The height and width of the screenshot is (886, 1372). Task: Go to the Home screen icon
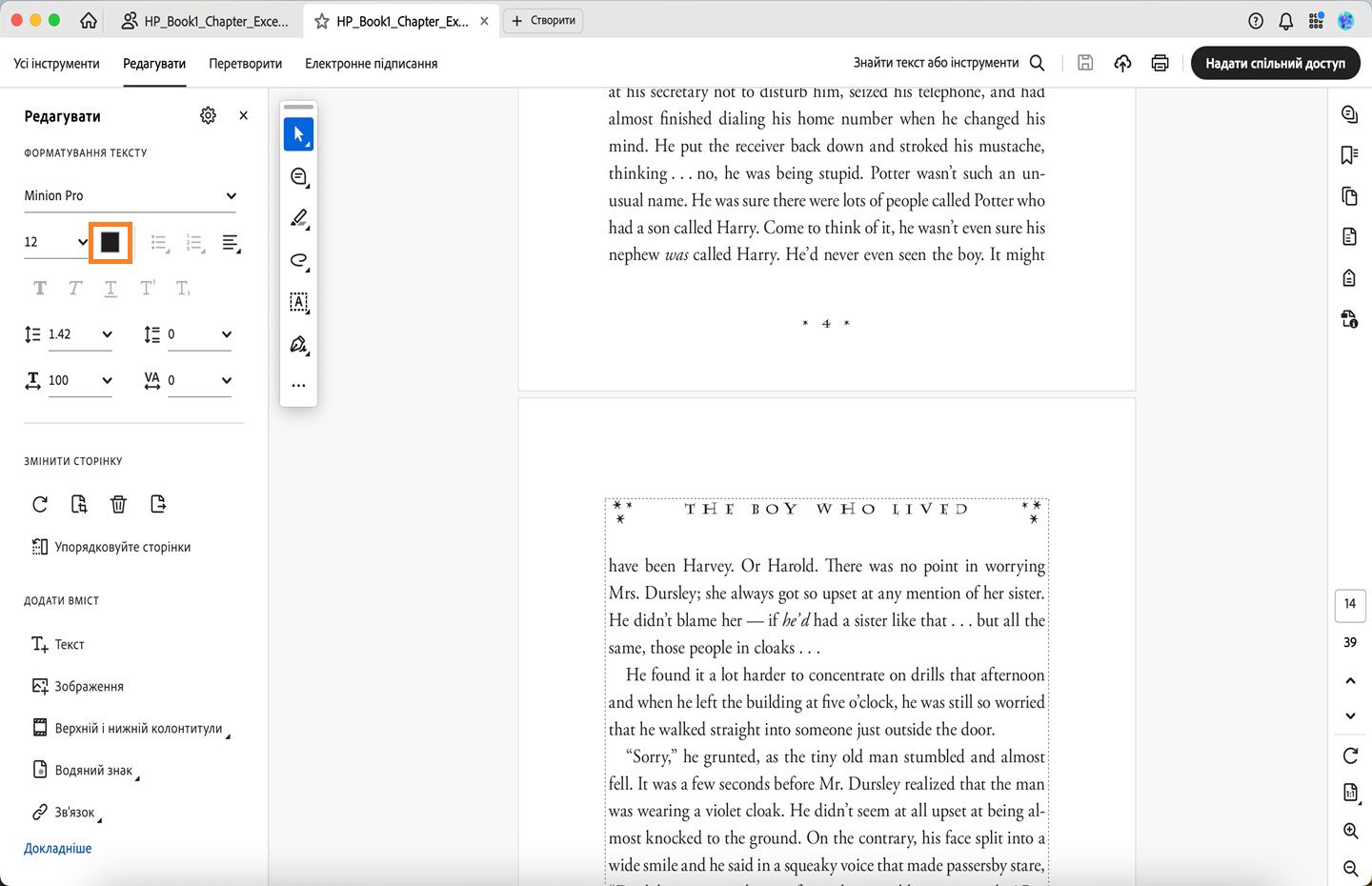pos(89,20)
